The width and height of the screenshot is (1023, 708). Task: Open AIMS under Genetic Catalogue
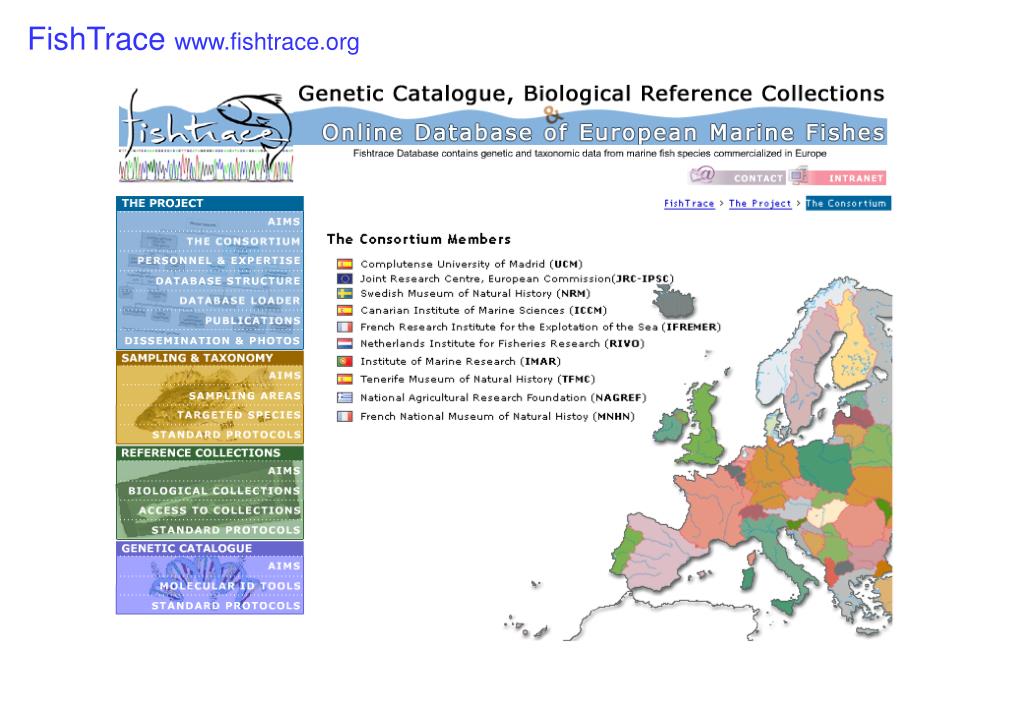point(284,566)
